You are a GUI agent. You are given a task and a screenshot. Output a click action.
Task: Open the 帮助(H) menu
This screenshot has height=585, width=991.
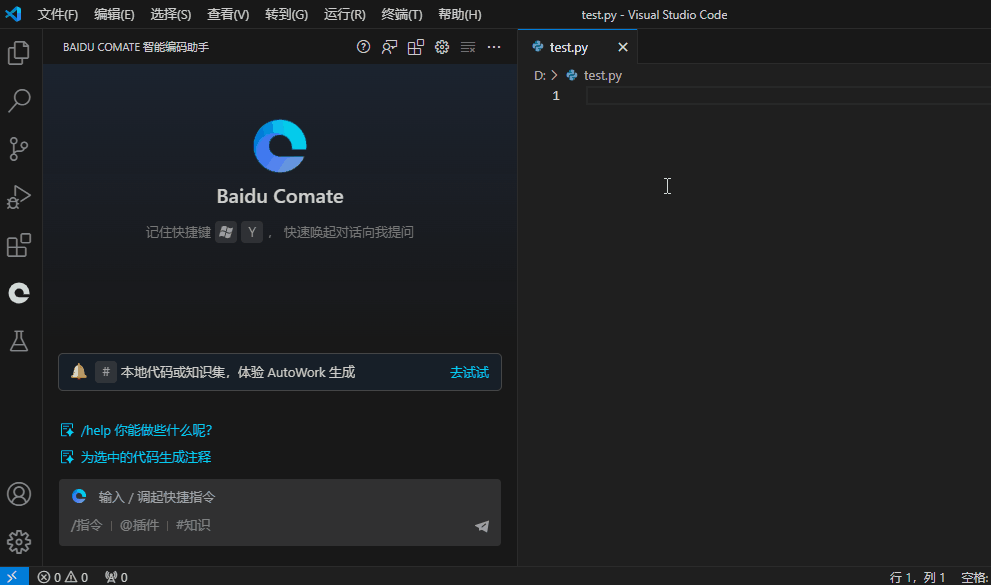pyautogui.click(x=459, y=15)
